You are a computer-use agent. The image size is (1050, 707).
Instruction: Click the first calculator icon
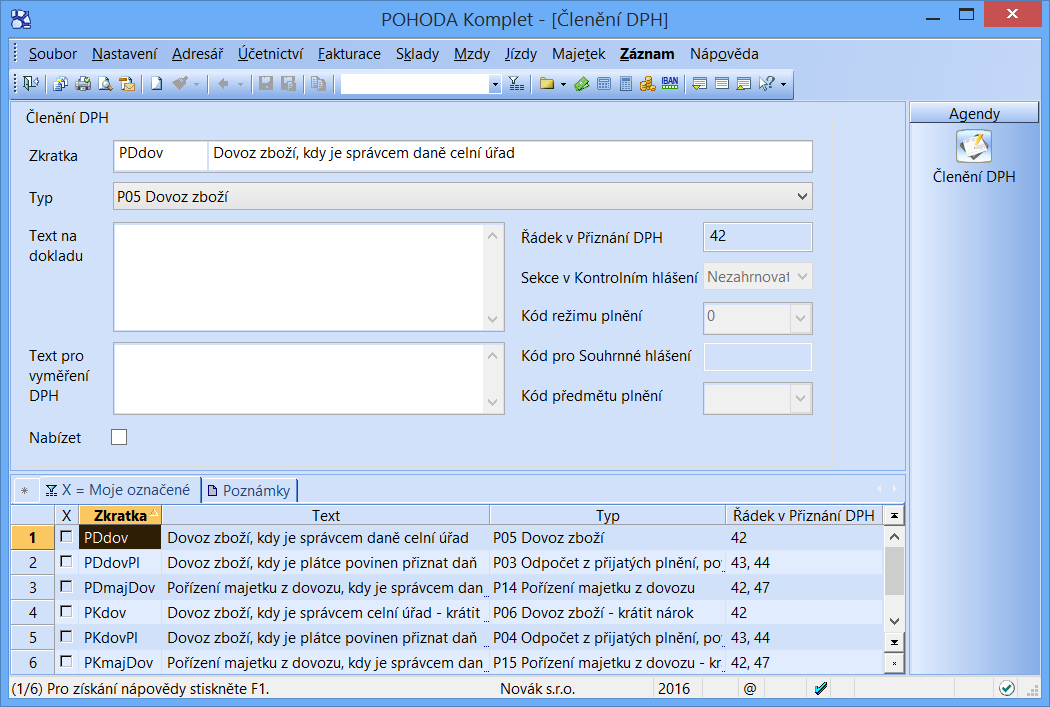(x=603, y=84)
